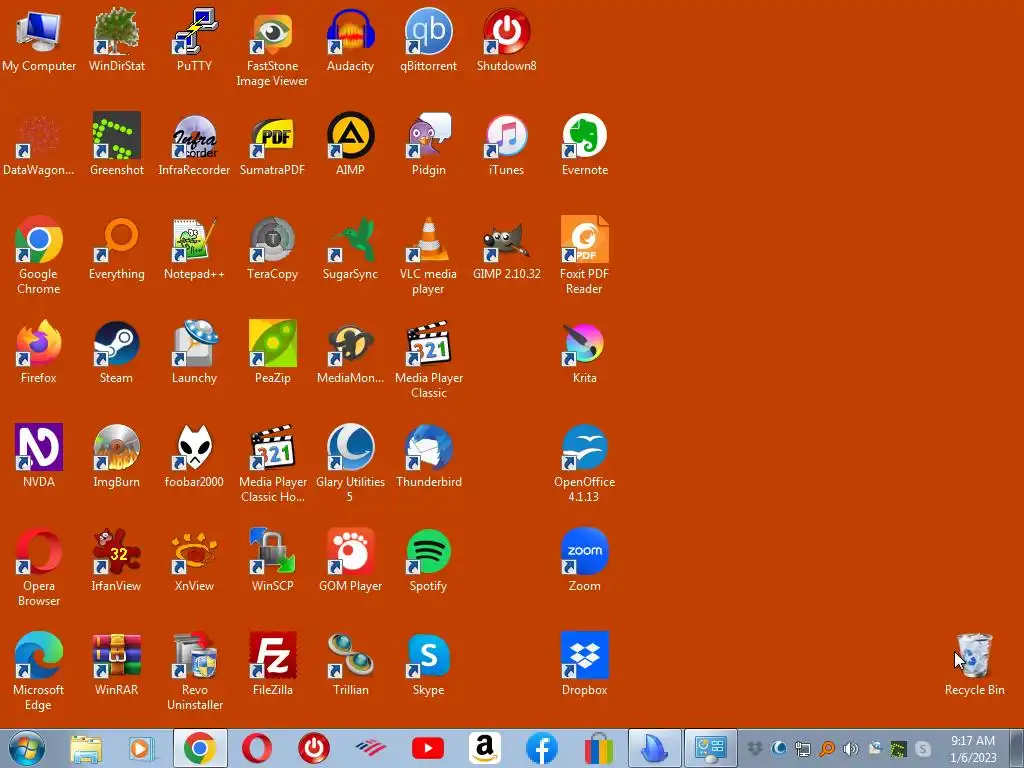Click the Greenshot desktop icon
The image size is (1024, 768).
click(x=116, y=135)
